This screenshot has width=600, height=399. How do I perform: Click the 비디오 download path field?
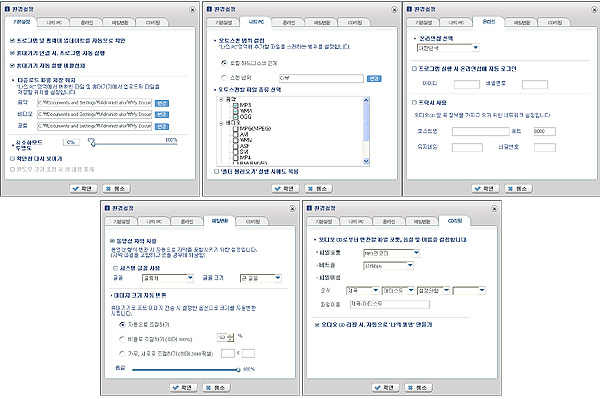click(x=95, y=114)
